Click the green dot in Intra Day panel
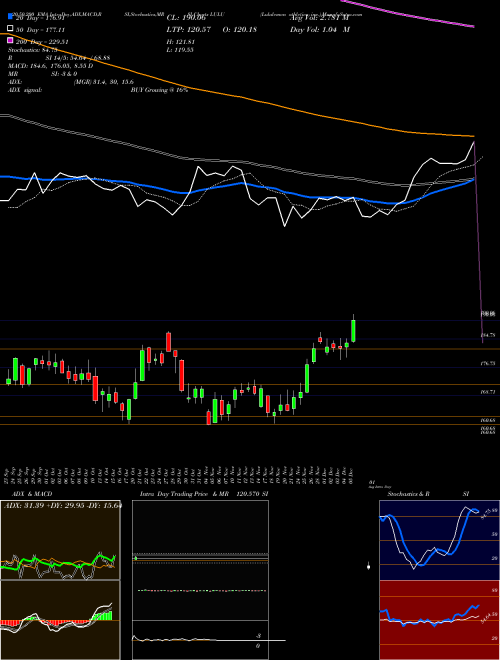This screenshot has width=500, height=660. [x=136, y=558]
